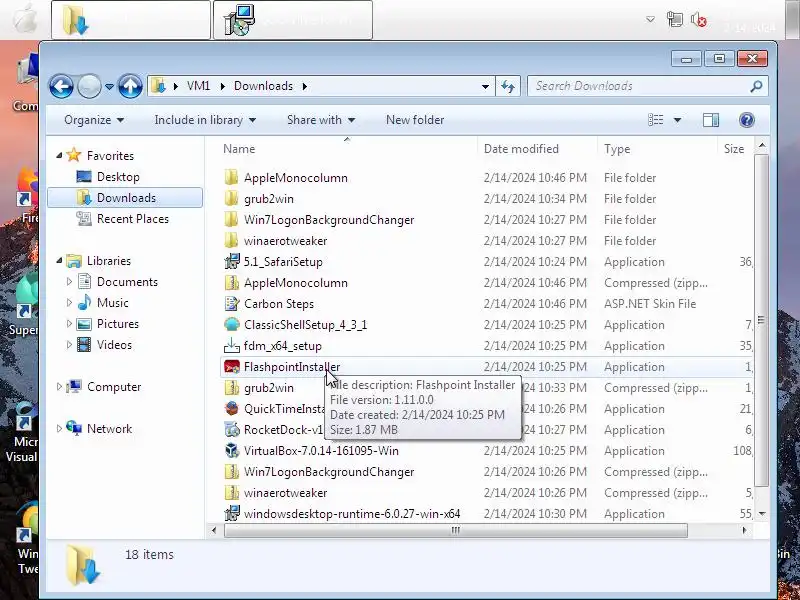The width and height of the screenshot is (800, 600).
Task: Open the Help question mark icon
Action: [746, 120]
